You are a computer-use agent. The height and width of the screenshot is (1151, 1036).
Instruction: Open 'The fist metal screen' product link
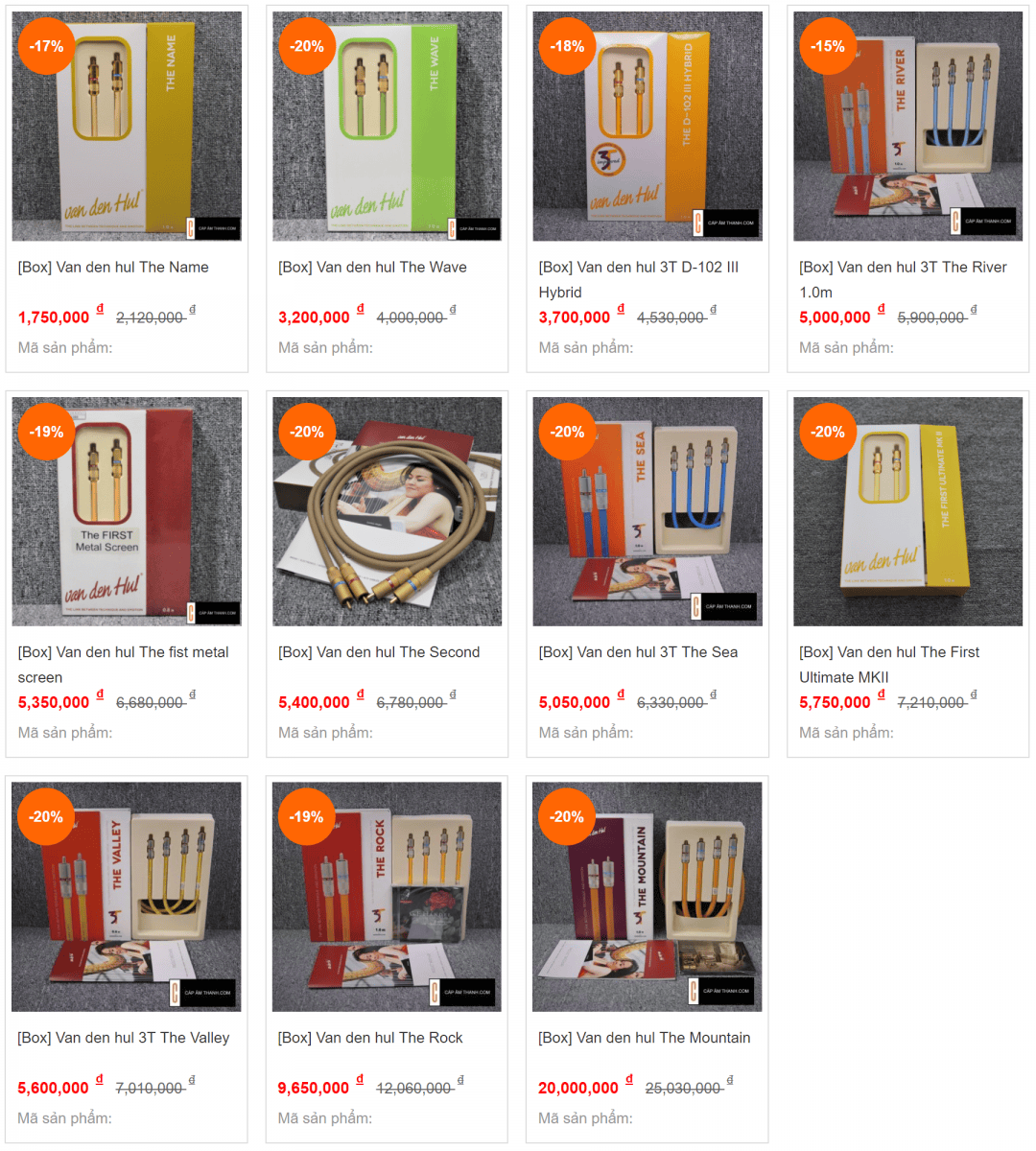click(123, 665)
